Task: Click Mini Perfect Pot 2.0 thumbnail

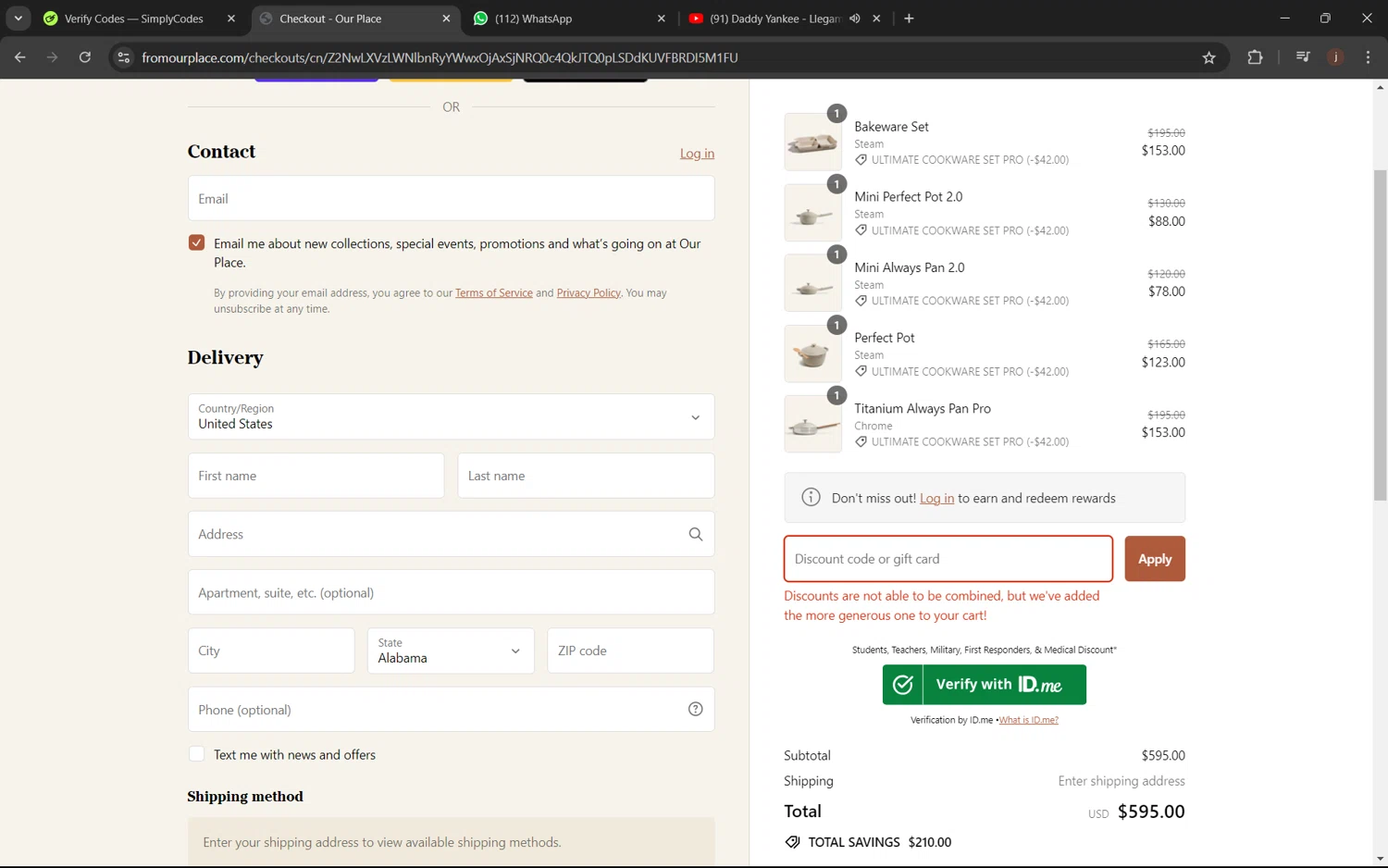Action: (x=812, y=213)
